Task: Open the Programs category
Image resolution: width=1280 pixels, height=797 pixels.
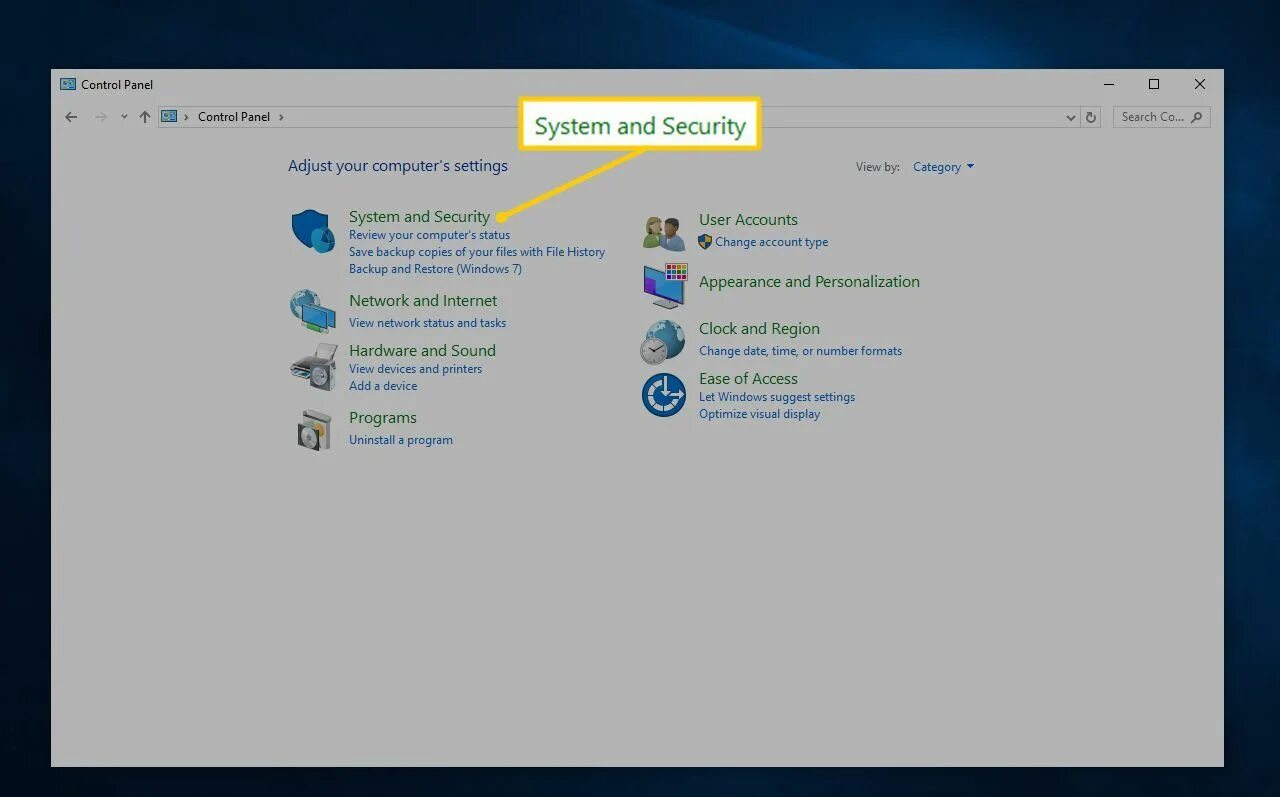Action: point(383,418)
